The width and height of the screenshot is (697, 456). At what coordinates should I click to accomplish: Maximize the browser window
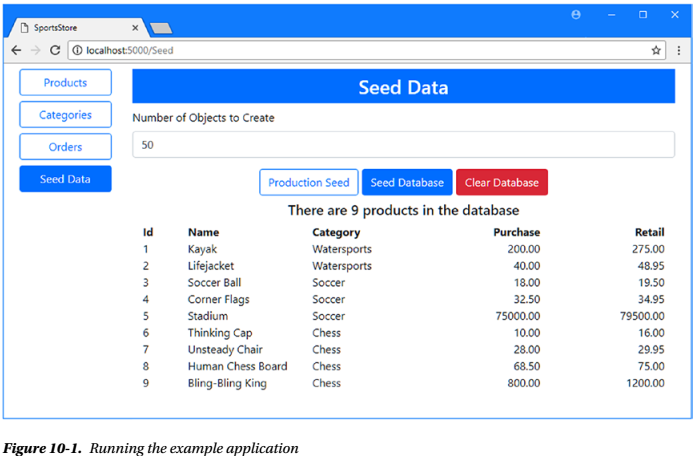click(x=643, y=16)
